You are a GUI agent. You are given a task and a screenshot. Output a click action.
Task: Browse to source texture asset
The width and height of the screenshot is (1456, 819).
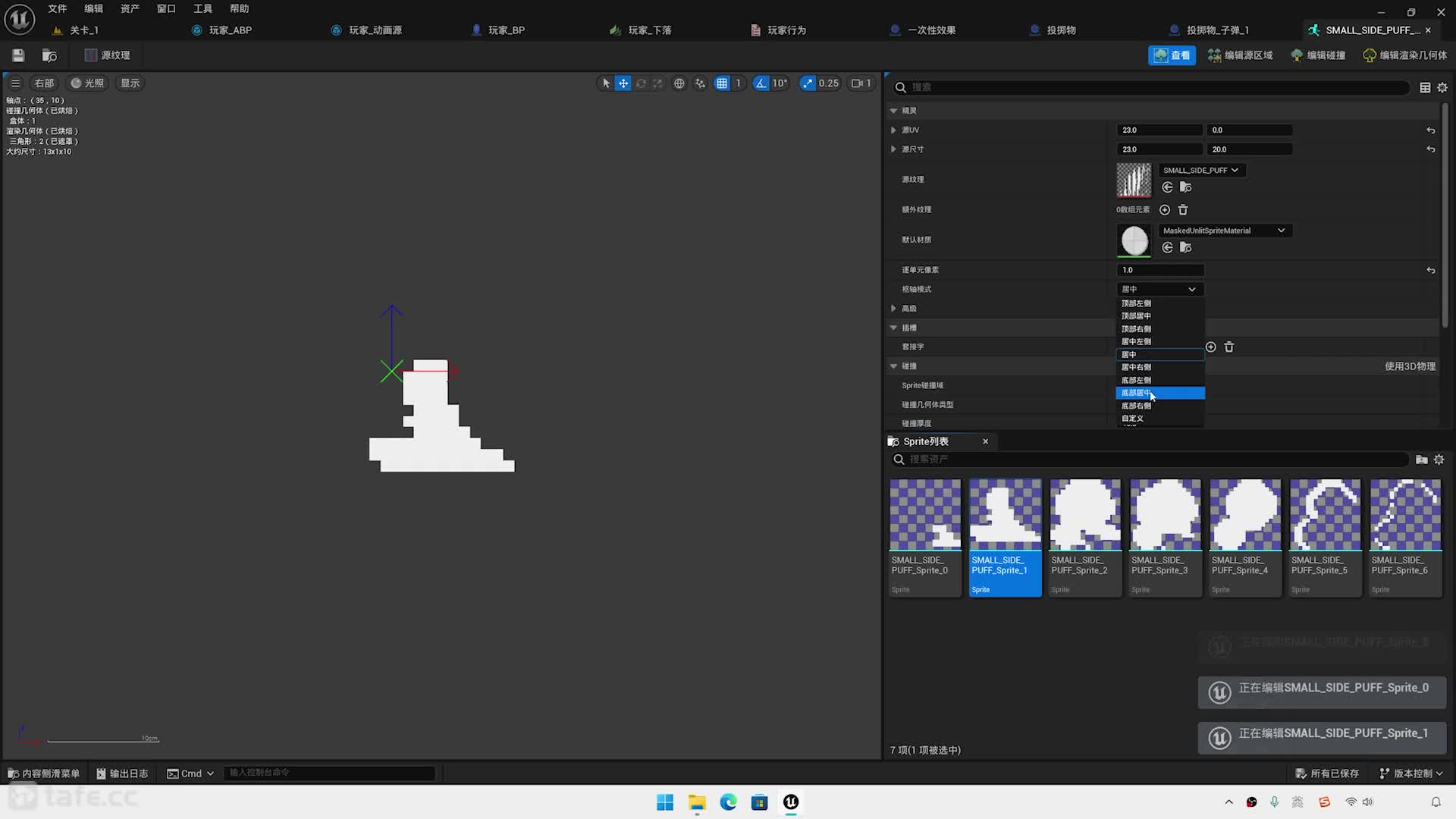click(x=1186, y=187)
